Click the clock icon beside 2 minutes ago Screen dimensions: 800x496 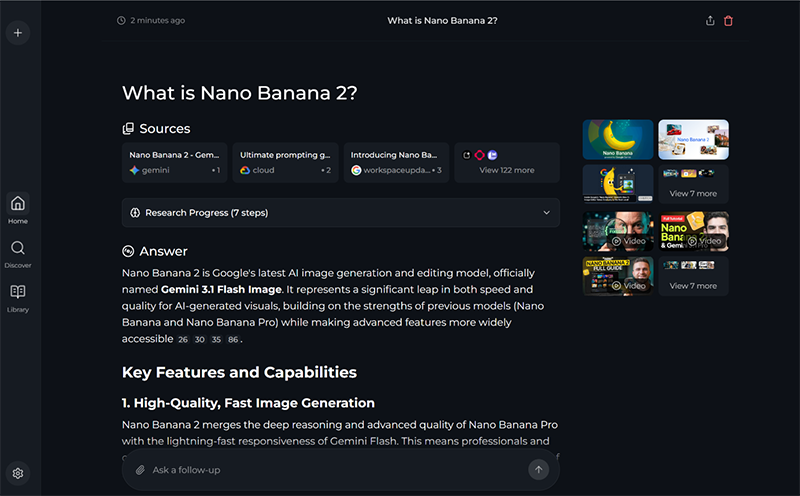[x=121, y=20]
